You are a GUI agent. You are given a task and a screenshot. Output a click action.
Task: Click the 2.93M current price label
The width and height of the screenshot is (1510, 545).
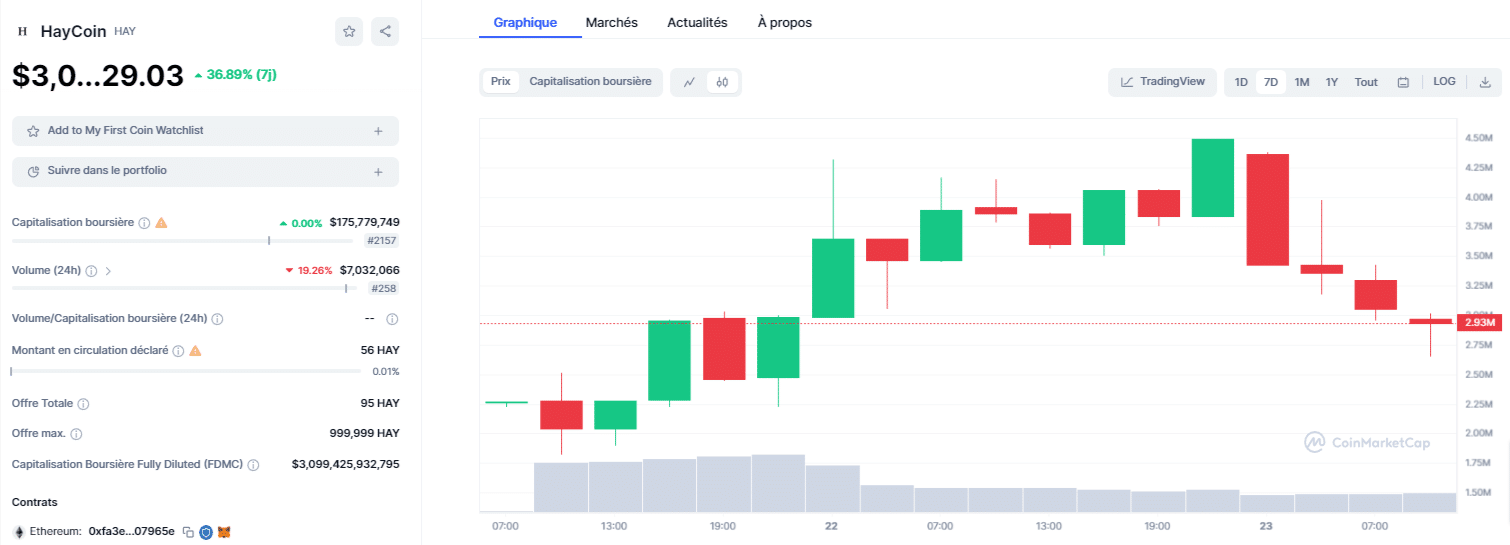tap(1480, 322)
